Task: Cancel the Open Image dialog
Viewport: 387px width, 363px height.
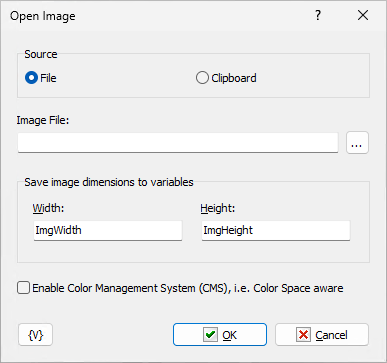Action: [x=322, y=335]
